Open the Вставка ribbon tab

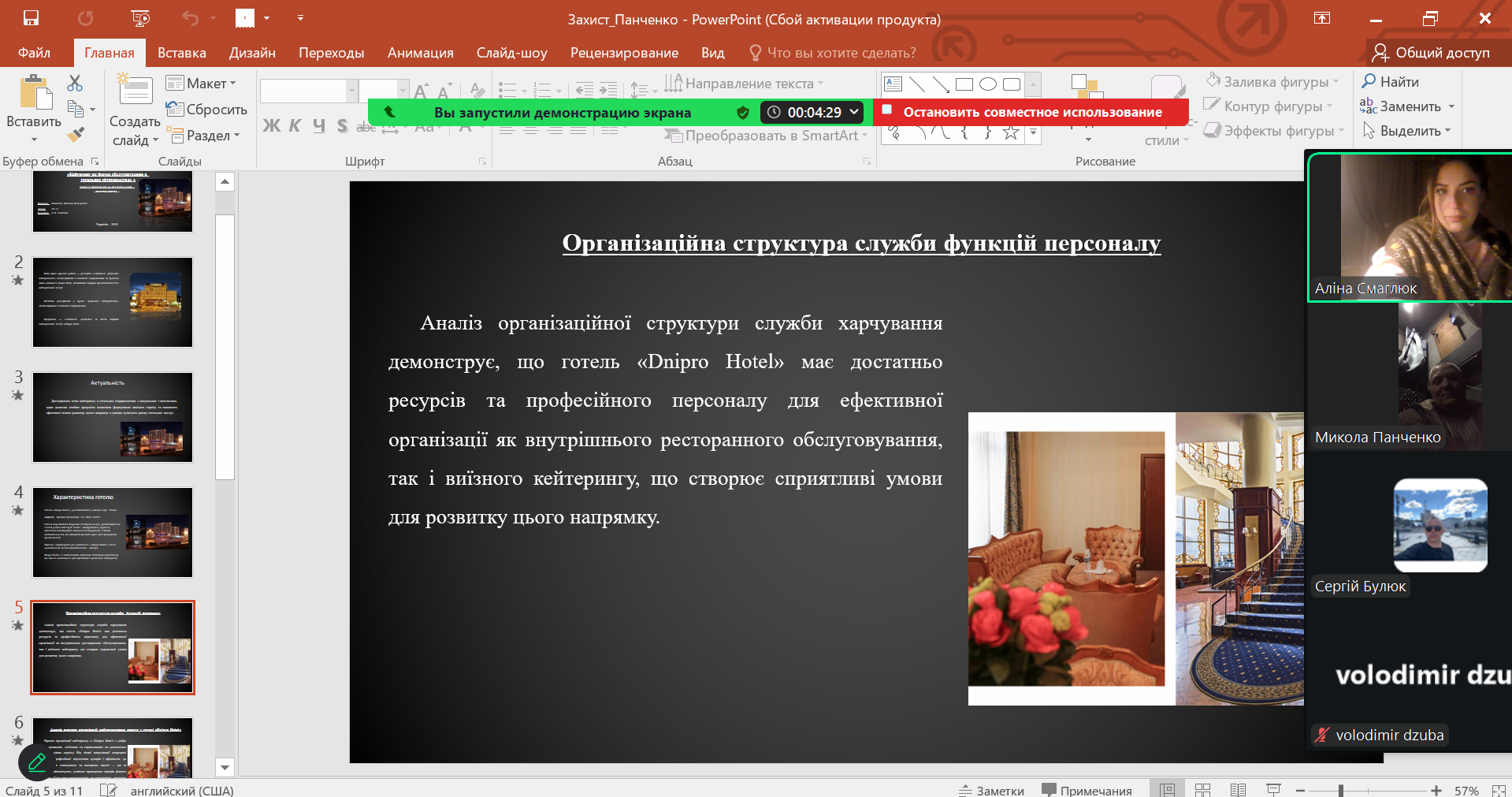tap(181, 53)
